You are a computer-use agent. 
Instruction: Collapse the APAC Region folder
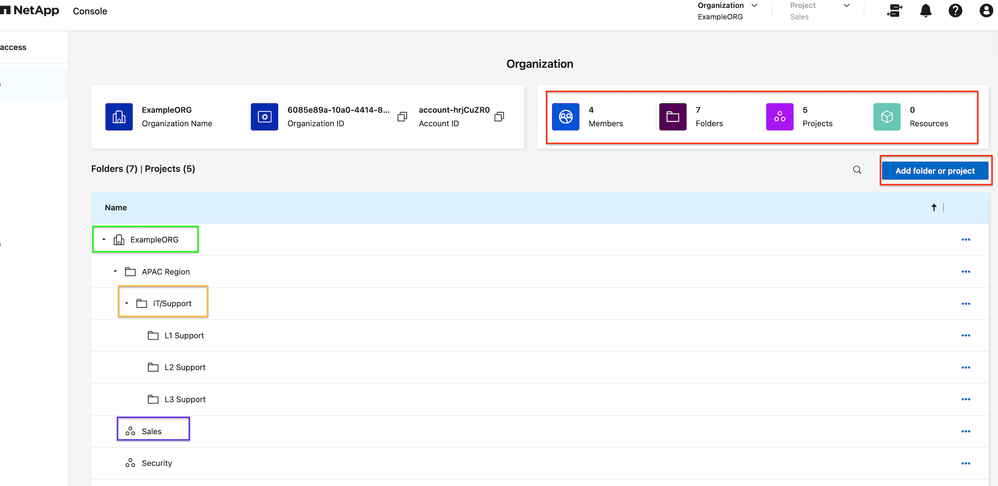(115, 272)
